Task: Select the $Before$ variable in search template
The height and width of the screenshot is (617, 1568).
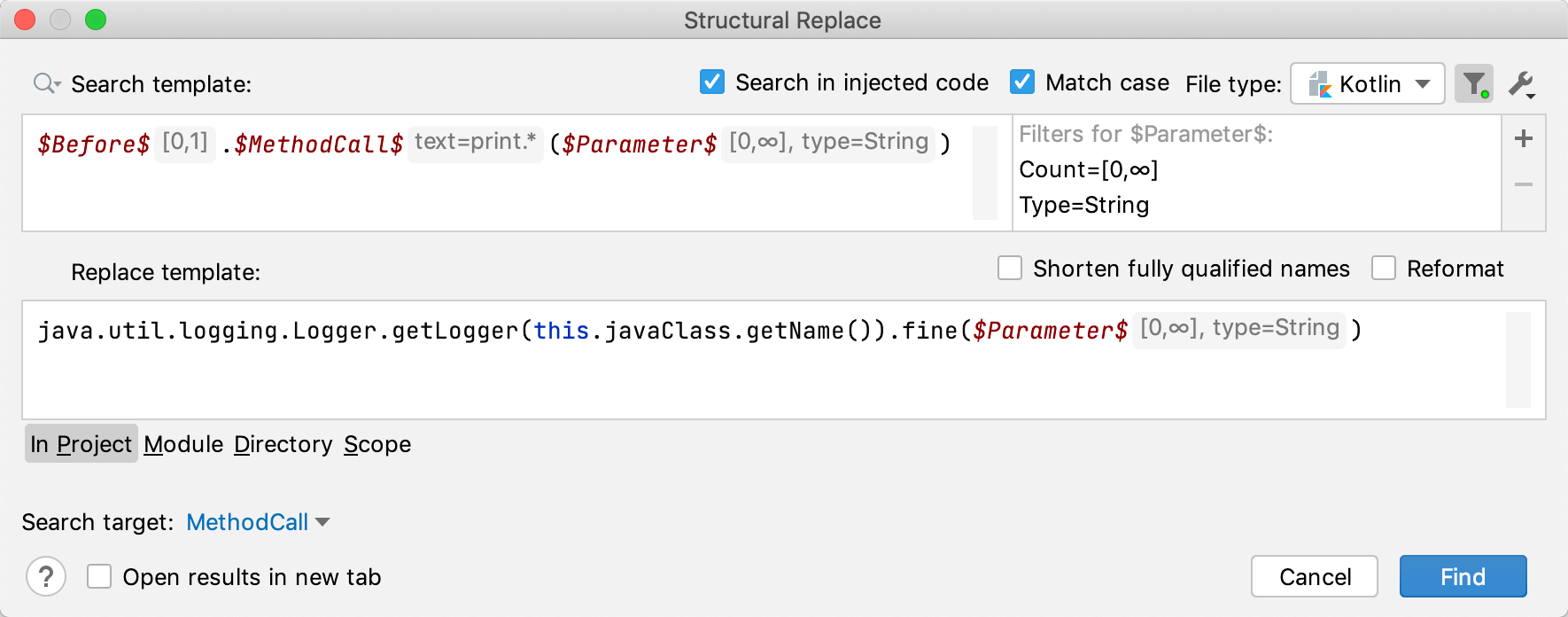Action: point(94,144)
